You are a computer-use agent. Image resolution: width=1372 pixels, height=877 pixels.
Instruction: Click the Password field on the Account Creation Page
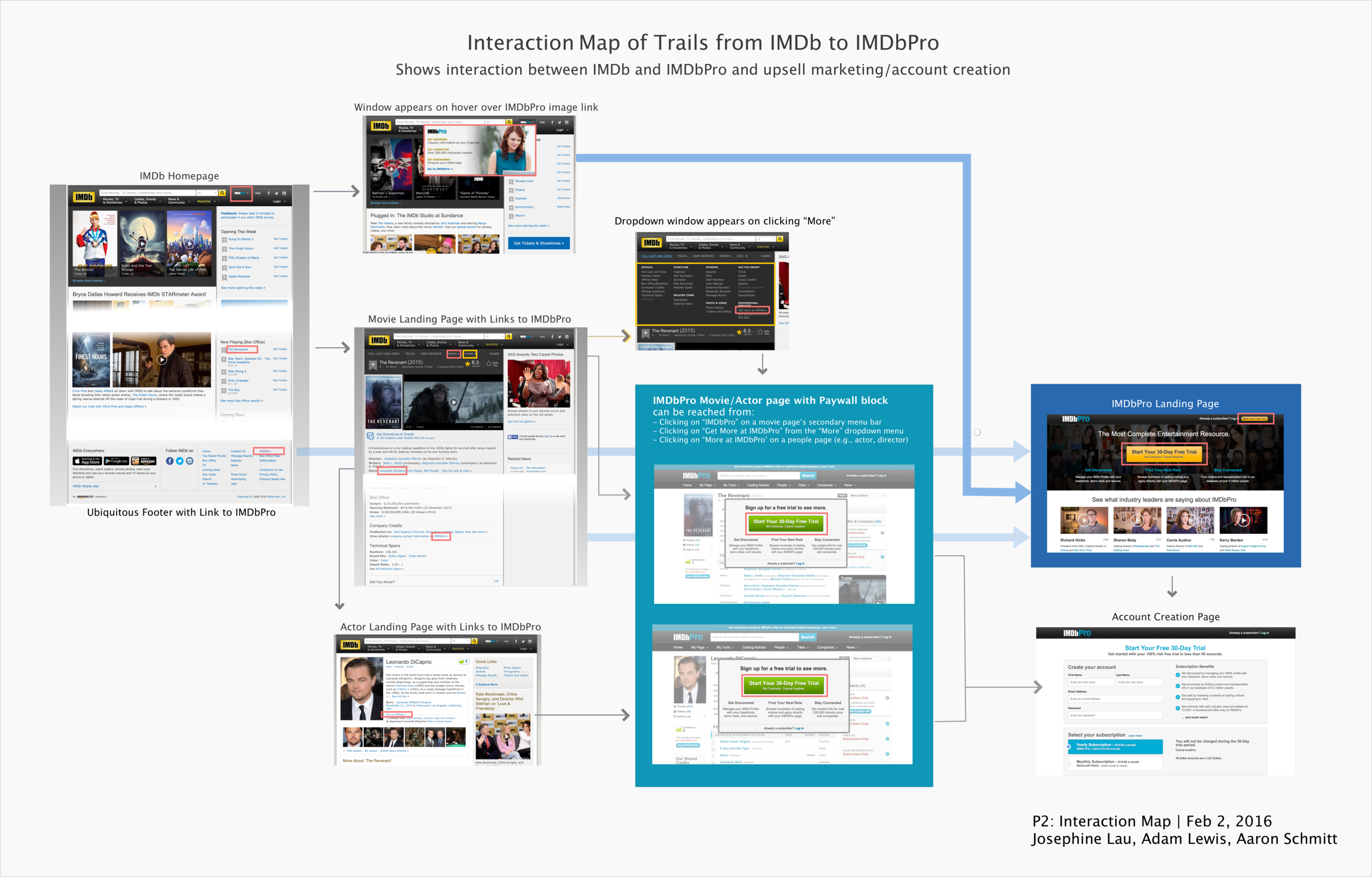click(1115, 715)
